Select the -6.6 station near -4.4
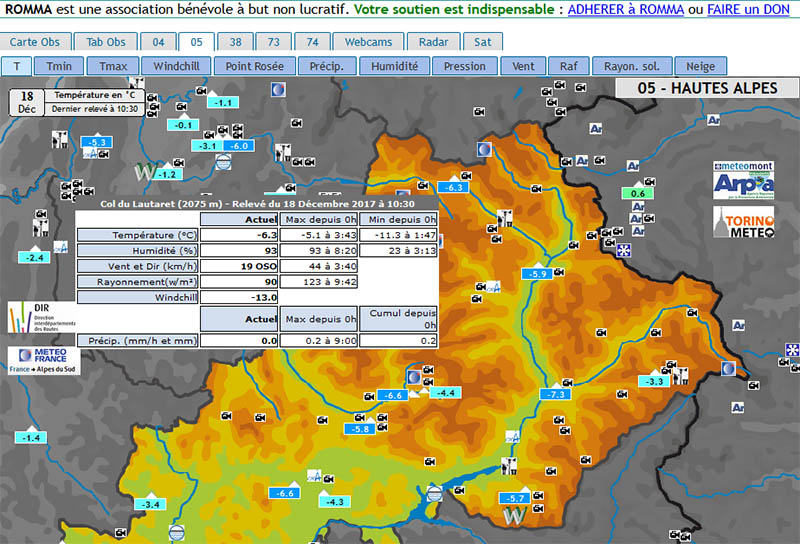This screenshot has width=800, height=544. click(x=392, y=395)
